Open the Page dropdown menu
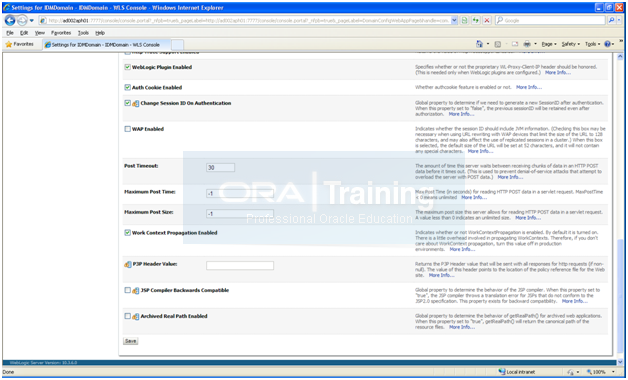The image size is (628, 380). pyautogui.click(x=549, y=44)
